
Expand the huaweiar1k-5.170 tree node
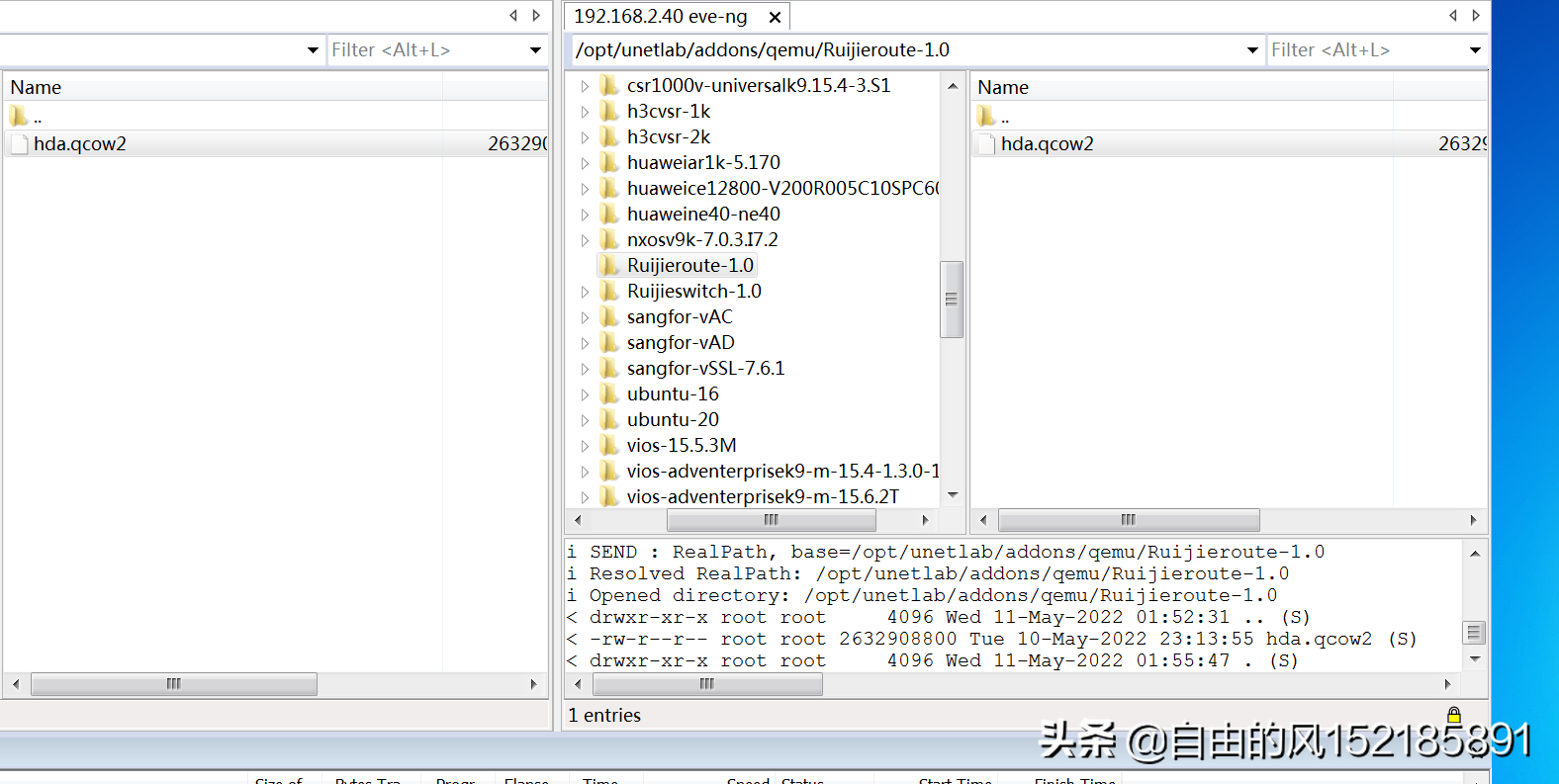585,163
